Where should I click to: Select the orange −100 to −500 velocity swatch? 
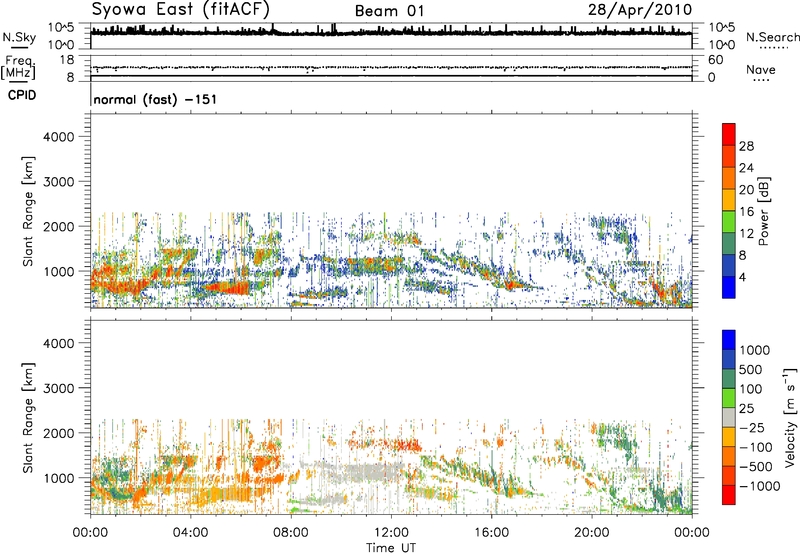click(729, 457)
